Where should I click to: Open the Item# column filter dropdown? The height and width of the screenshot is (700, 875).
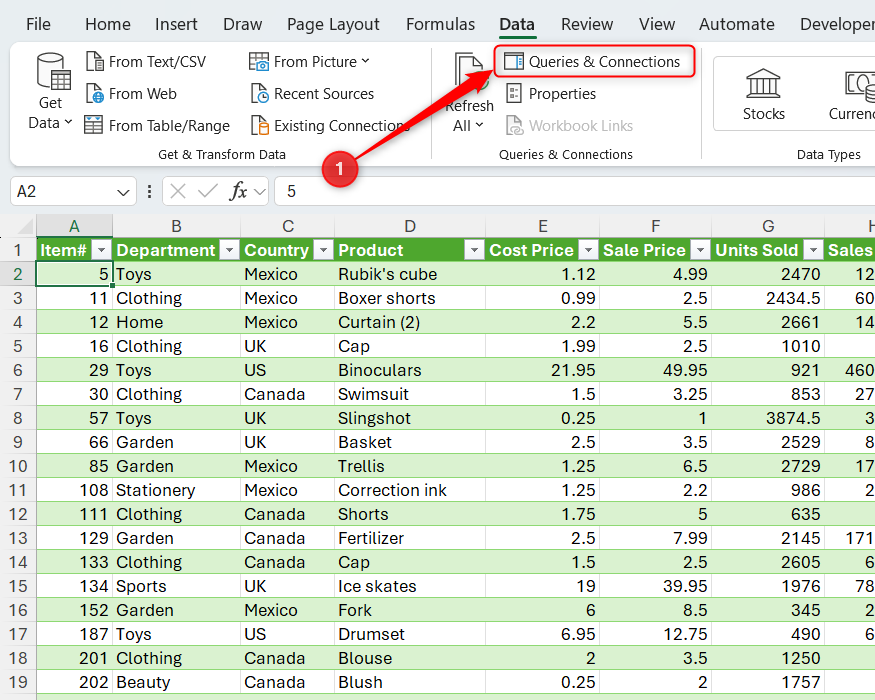pos(102,250)
